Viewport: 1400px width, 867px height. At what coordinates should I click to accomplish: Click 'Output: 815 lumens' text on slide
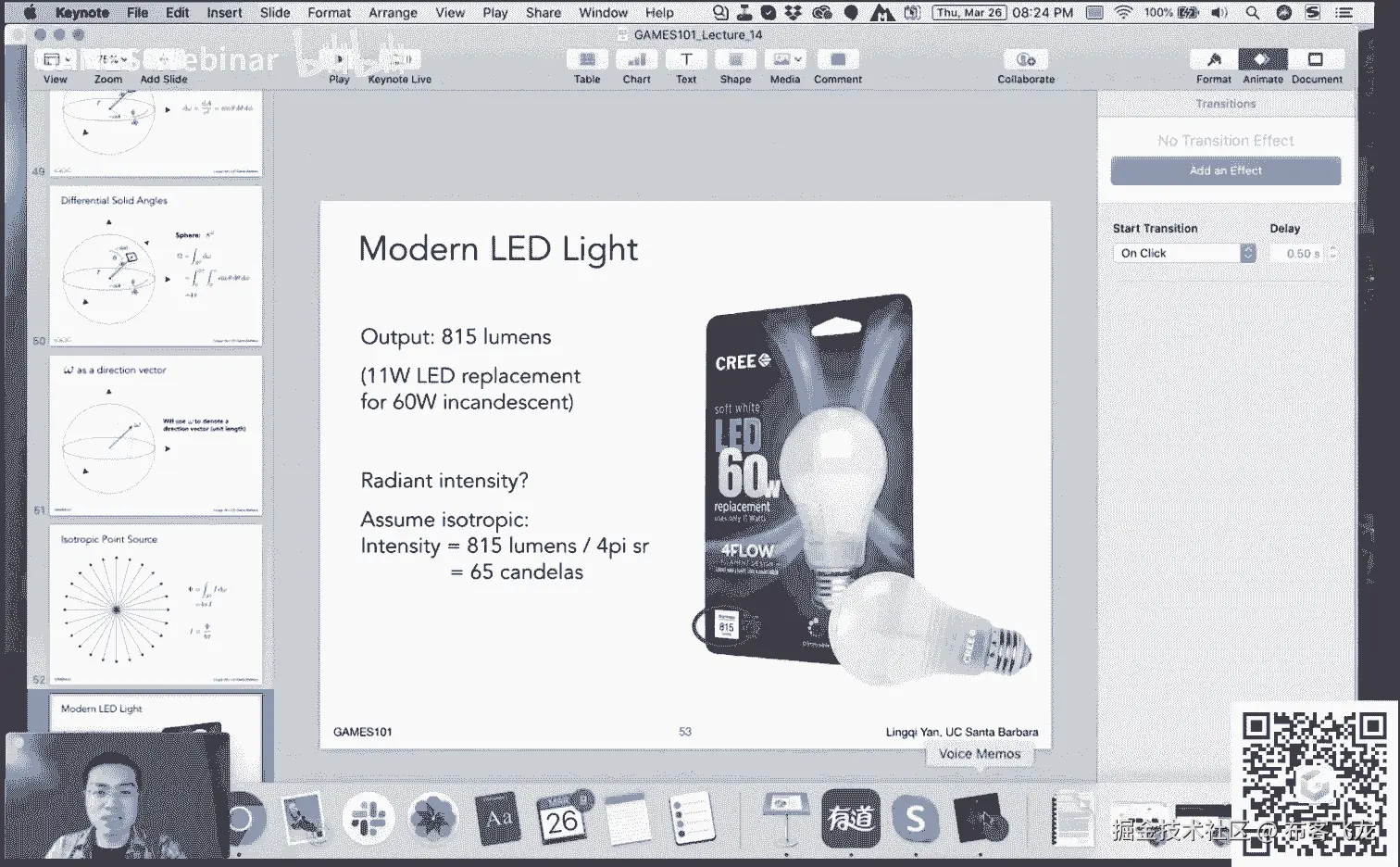click(456, 337)
